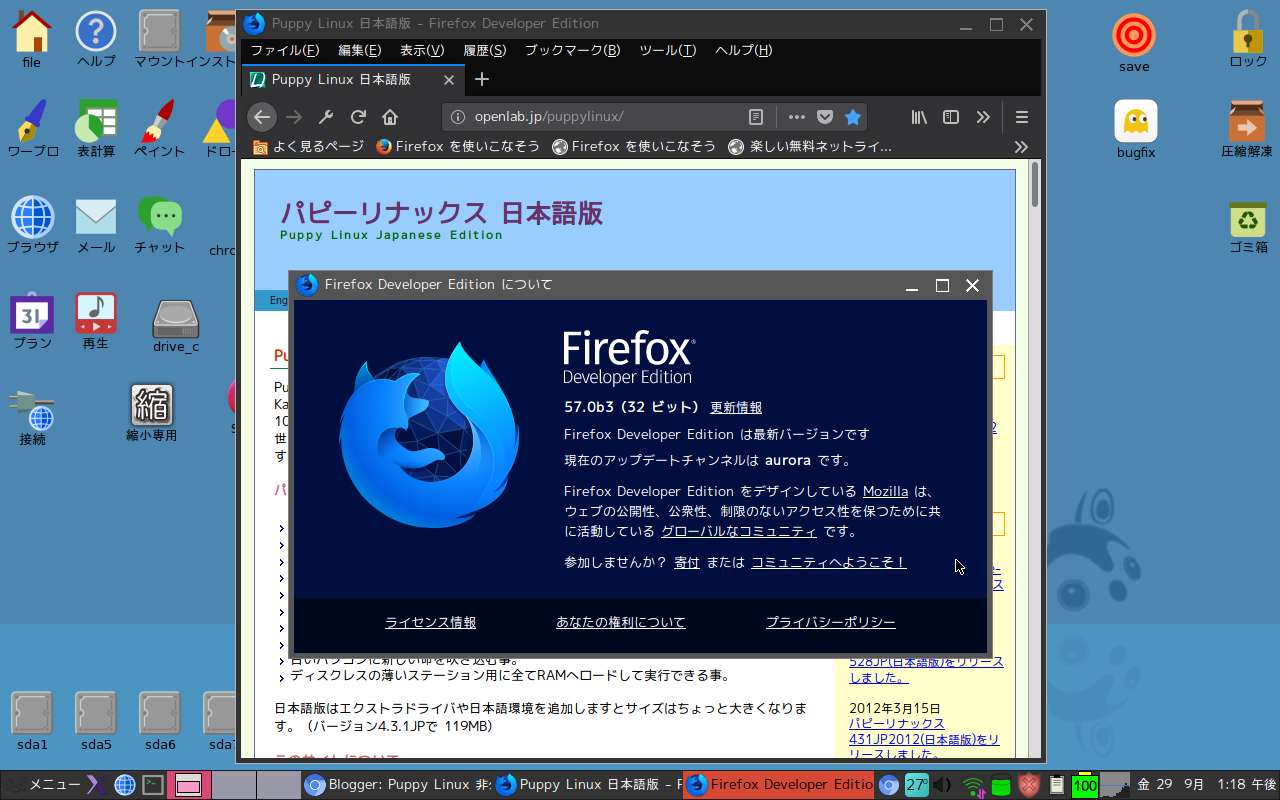Open チャット desktop icon
This screenshot has width=1280, height=800.
160,226
